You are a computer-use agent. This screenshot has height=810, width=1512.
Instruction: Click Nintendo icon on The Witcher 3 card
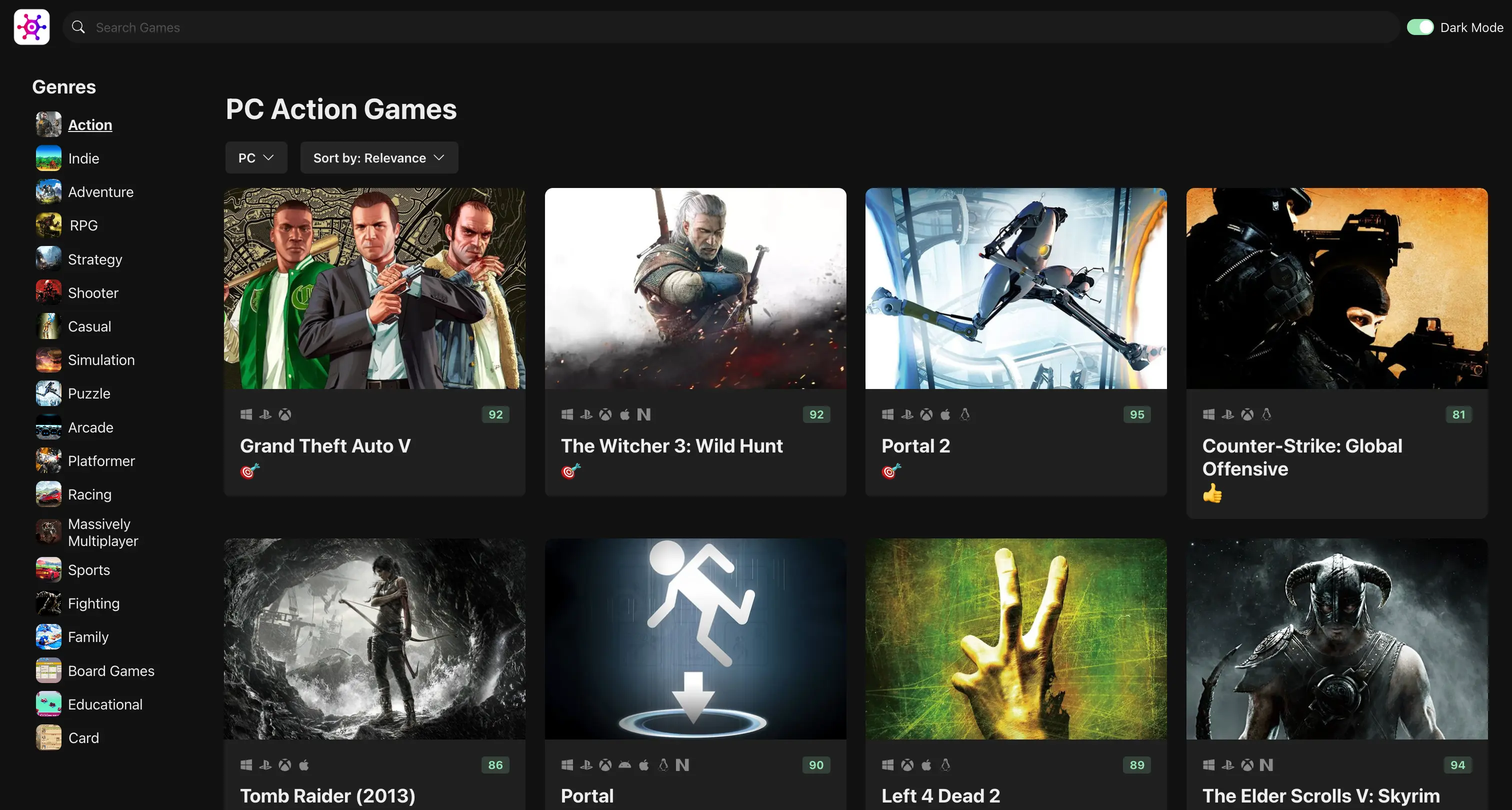click(644, 414)
